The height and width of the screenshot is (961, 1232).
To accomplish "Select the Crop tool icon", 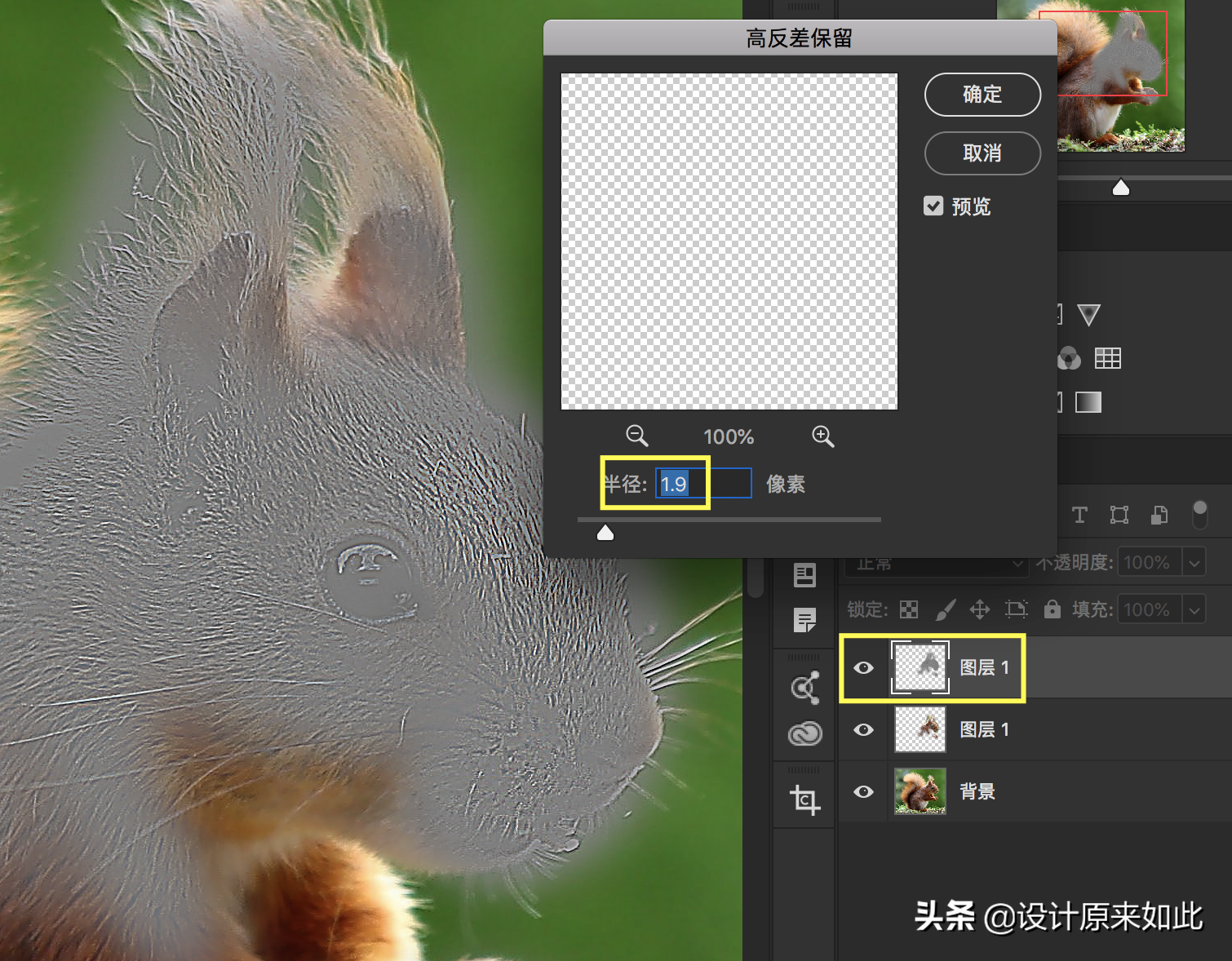I will click(804, 800).
